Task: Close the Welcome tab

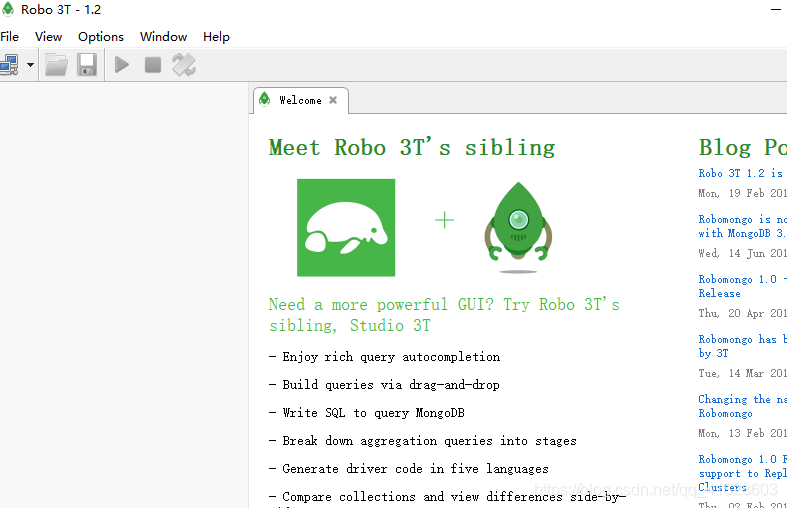Action: pos(333,100)
